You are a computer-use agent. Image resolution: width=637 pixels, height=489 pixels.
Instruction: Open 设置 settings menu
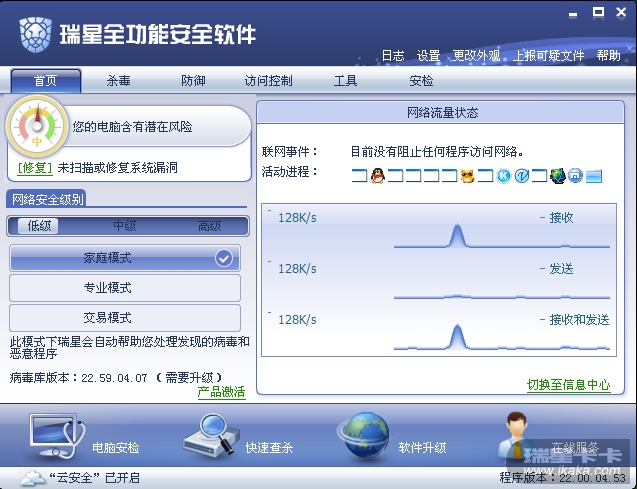pos(428,56)
